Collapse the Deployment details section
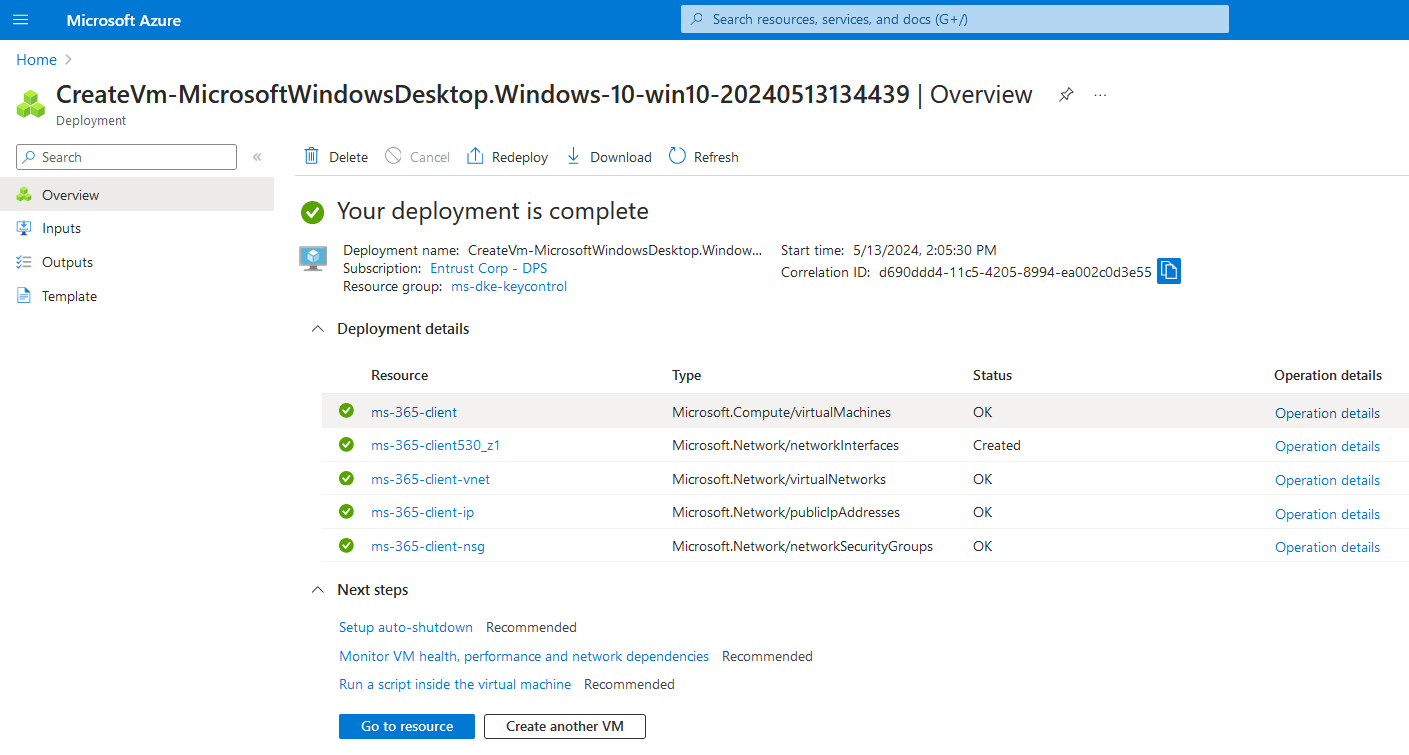This screenshot has height=755, width=1409. click(x=318, y=329)
